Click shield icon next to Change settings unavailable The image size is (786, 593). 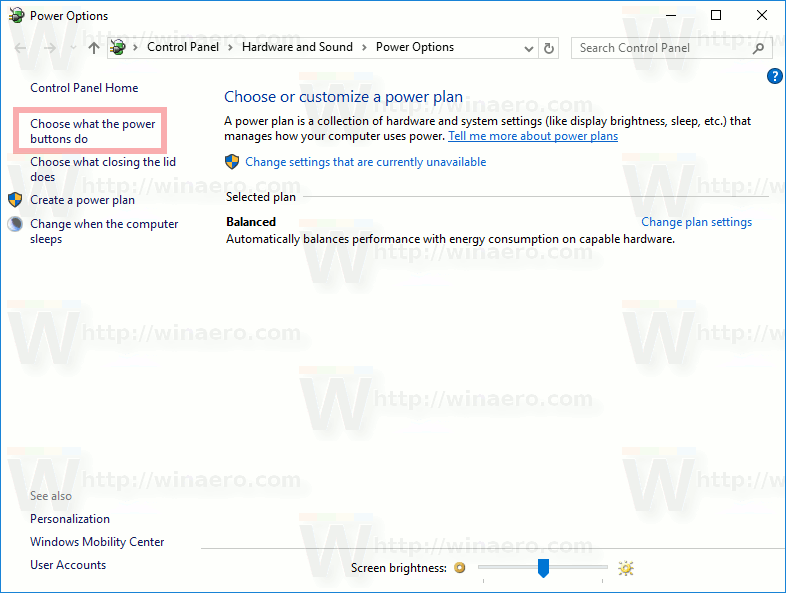[x=232, y=161]
